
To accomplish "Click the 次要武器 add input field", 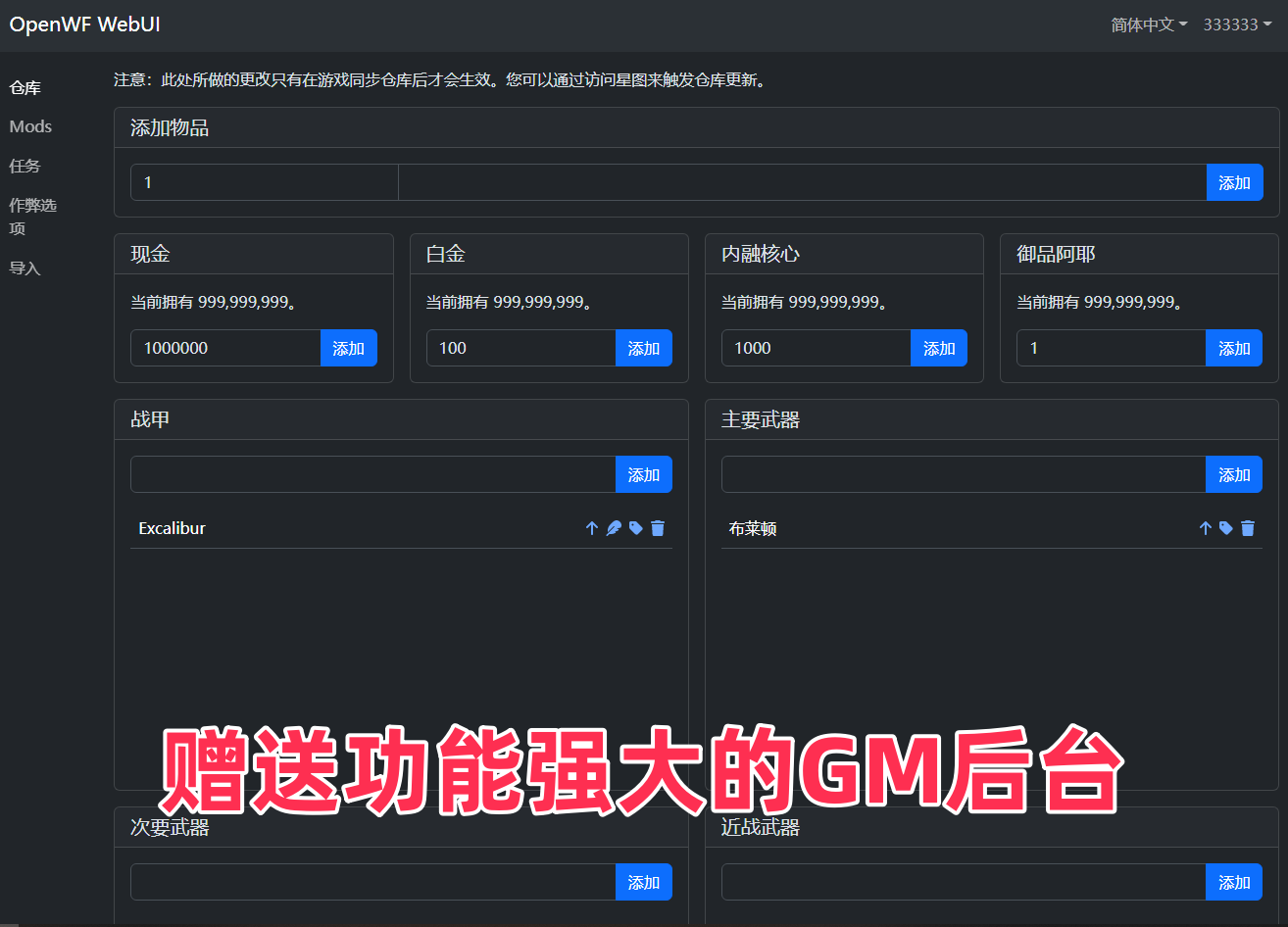I will [372, 882].
